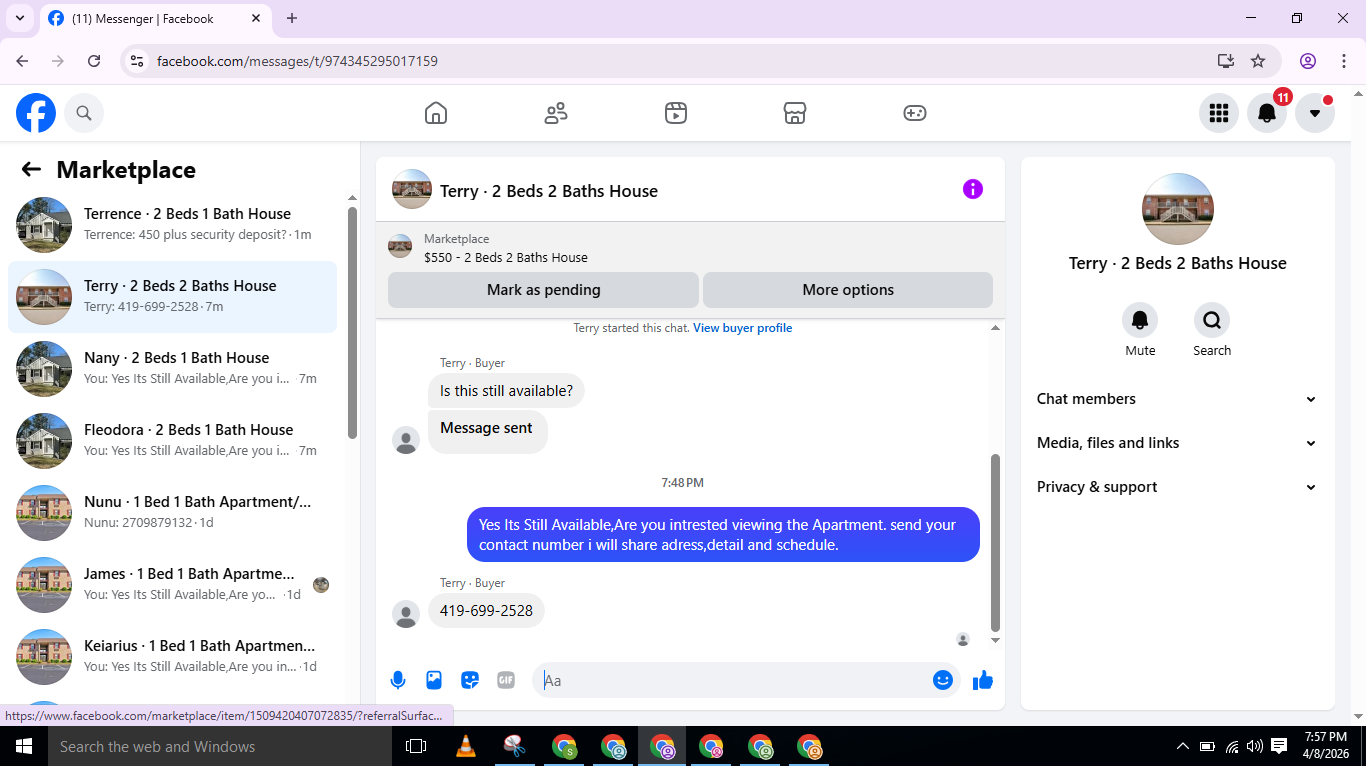The height and width of the screenshot is (766, 1366).
Task: Open conversation information purple icon
Action: [x=973, y=189]
